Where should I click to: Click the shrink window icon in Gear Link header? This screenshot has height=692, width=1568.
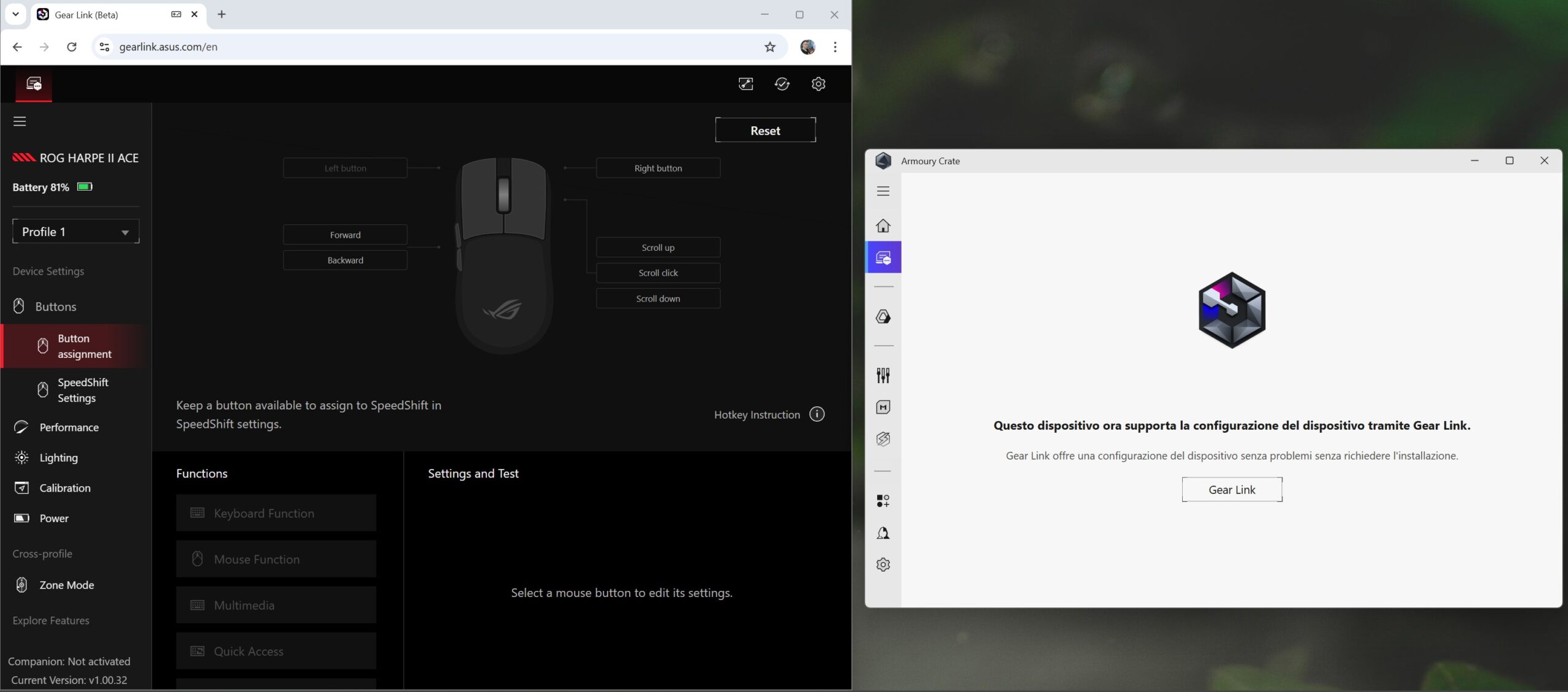pyautogui.click(x=745, y=84)
